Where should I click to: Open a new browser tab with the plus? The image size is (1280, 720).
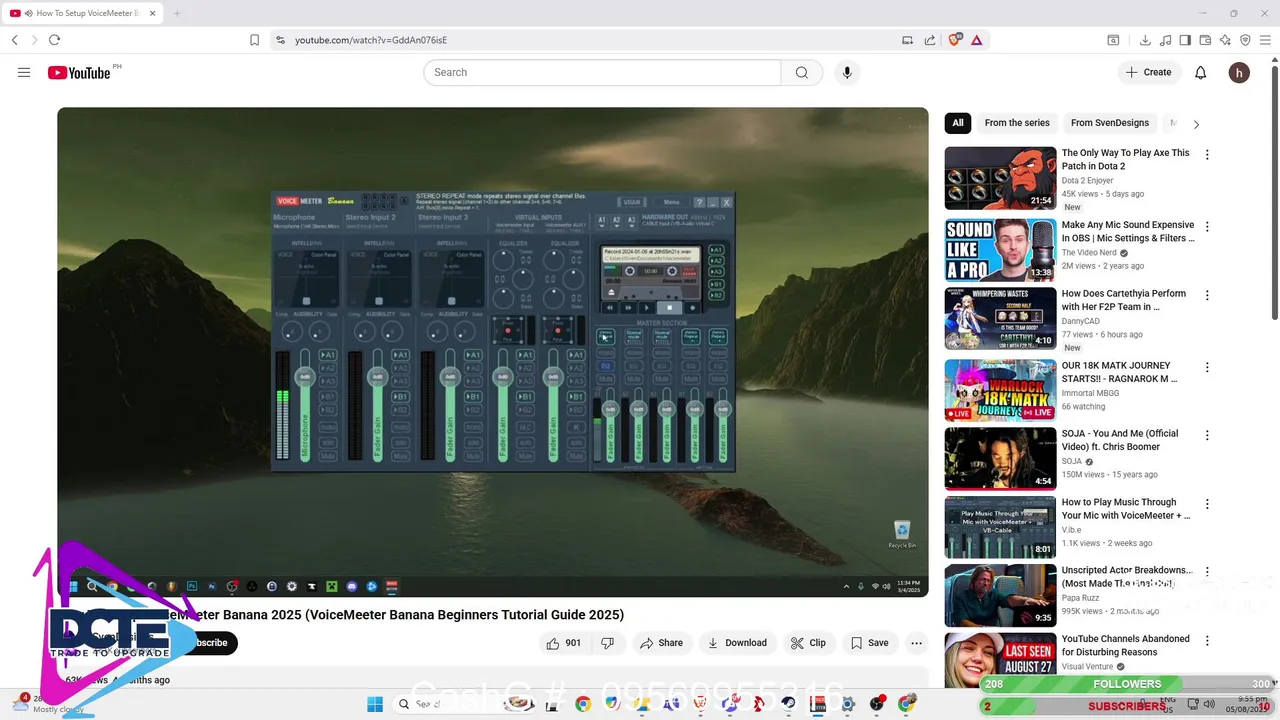[177, 13]
